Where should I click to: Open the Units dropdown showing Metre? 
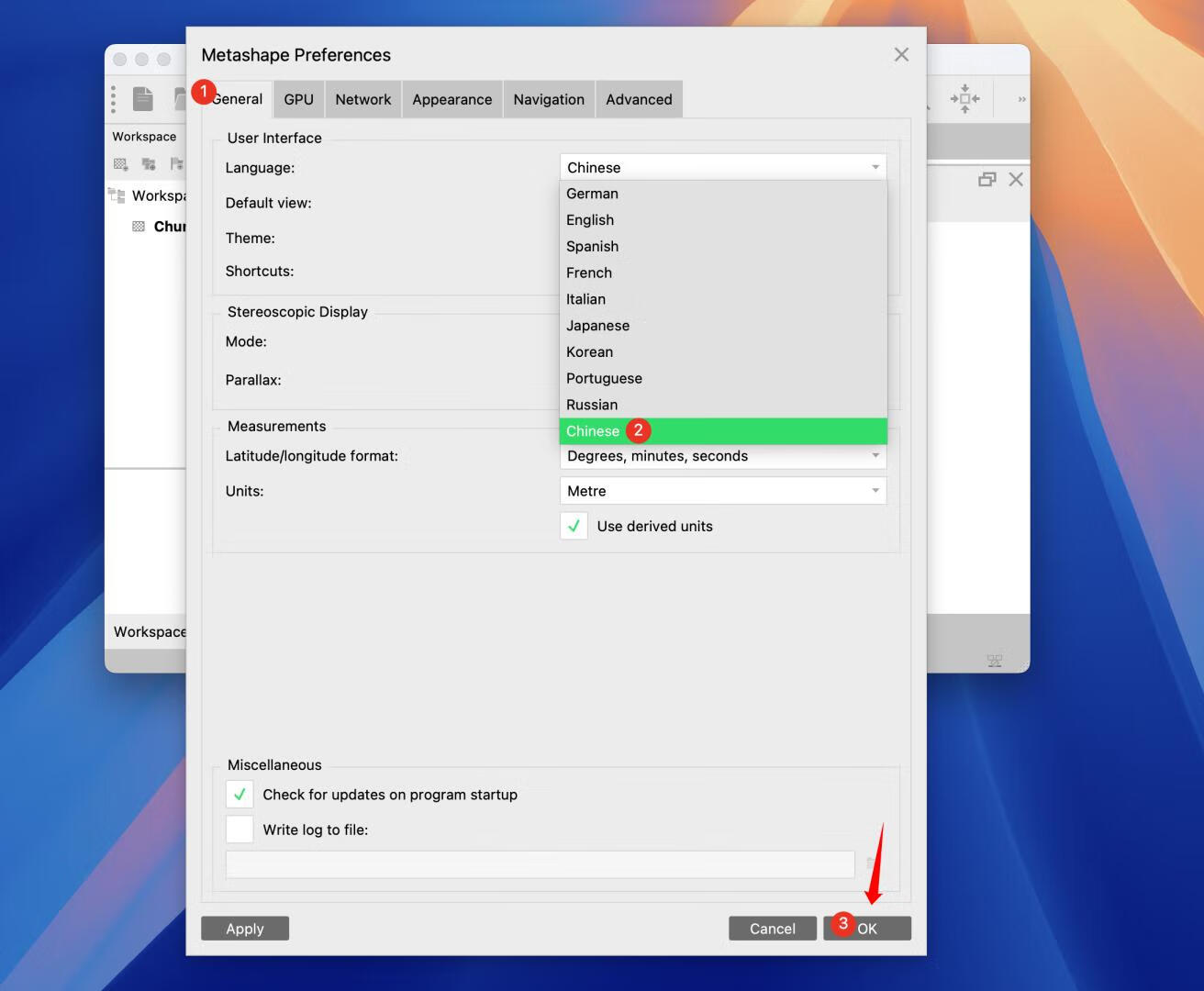click(723, 491)
